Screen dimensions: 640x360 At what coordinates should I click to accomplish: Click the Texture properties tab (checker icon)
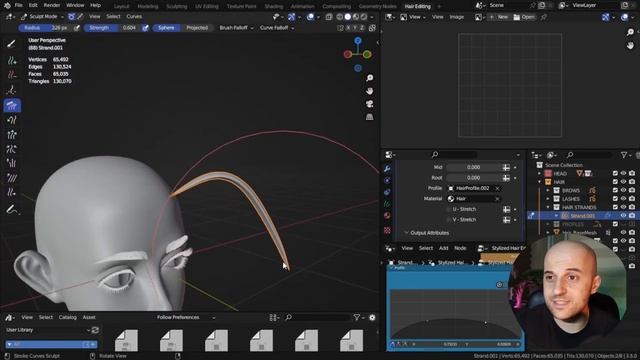387,231
